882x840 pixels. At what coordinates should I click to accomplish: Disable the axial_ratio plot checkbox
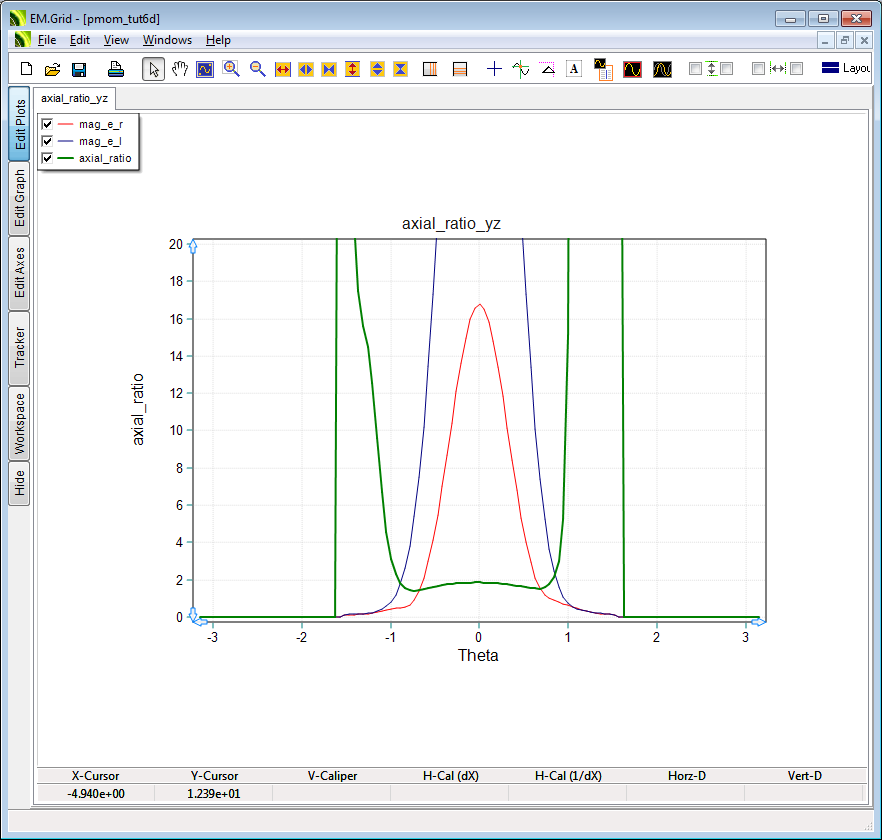[47, 158]
